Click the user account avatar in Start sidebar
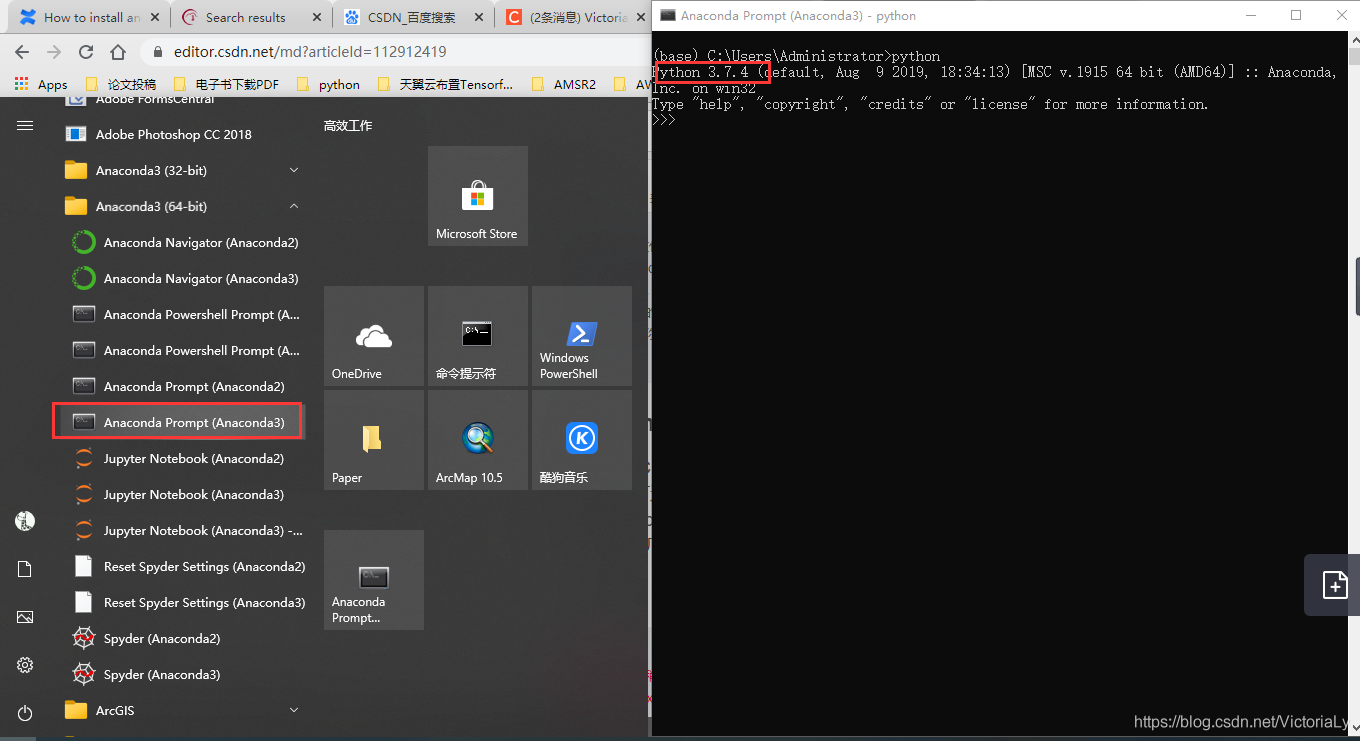 click(x=25, y=521)
